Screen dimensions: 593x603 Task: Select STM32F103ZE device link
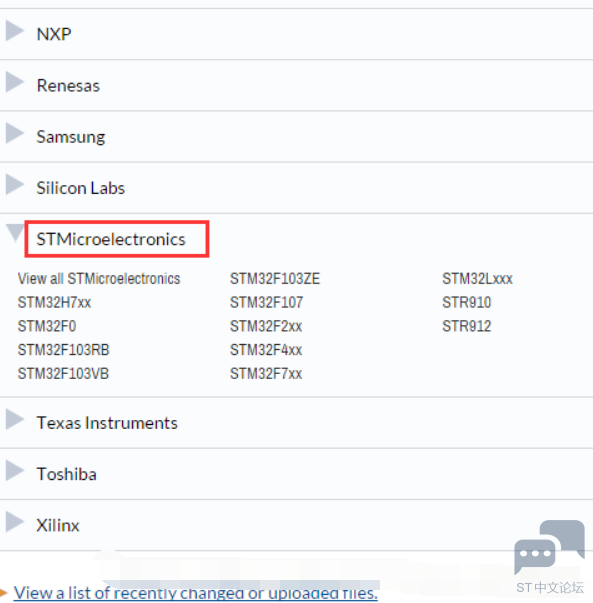[x=275, y=278]
